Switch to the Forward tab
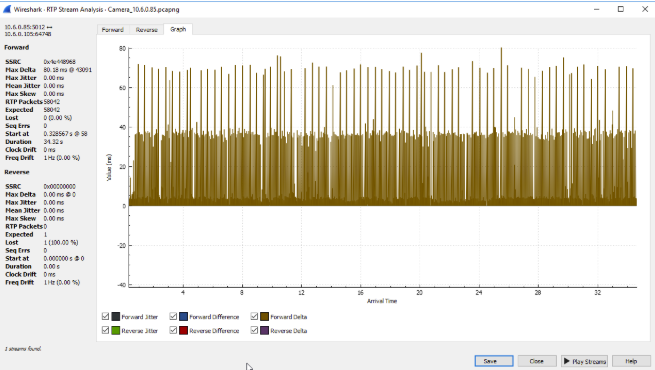Image resolution: width=655 pixels, height=370 pixels. (113, 30)
